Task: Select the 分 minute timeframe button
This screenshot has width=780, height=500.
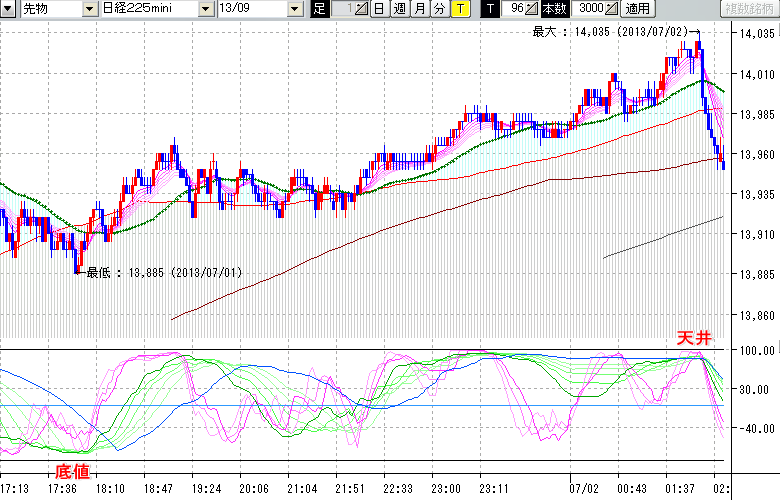Action: (x=439, y=9)
